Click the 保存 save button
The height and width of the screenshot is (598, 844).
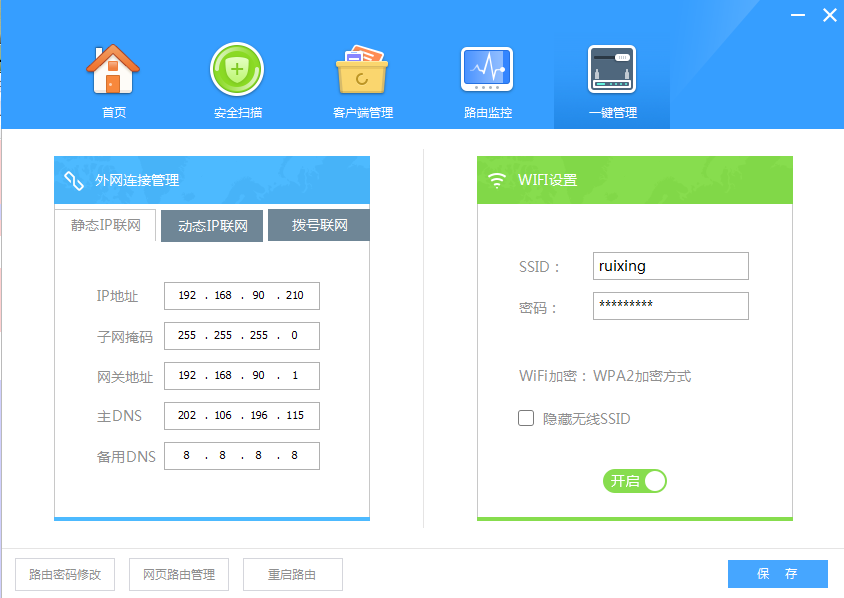coord(777,574)
